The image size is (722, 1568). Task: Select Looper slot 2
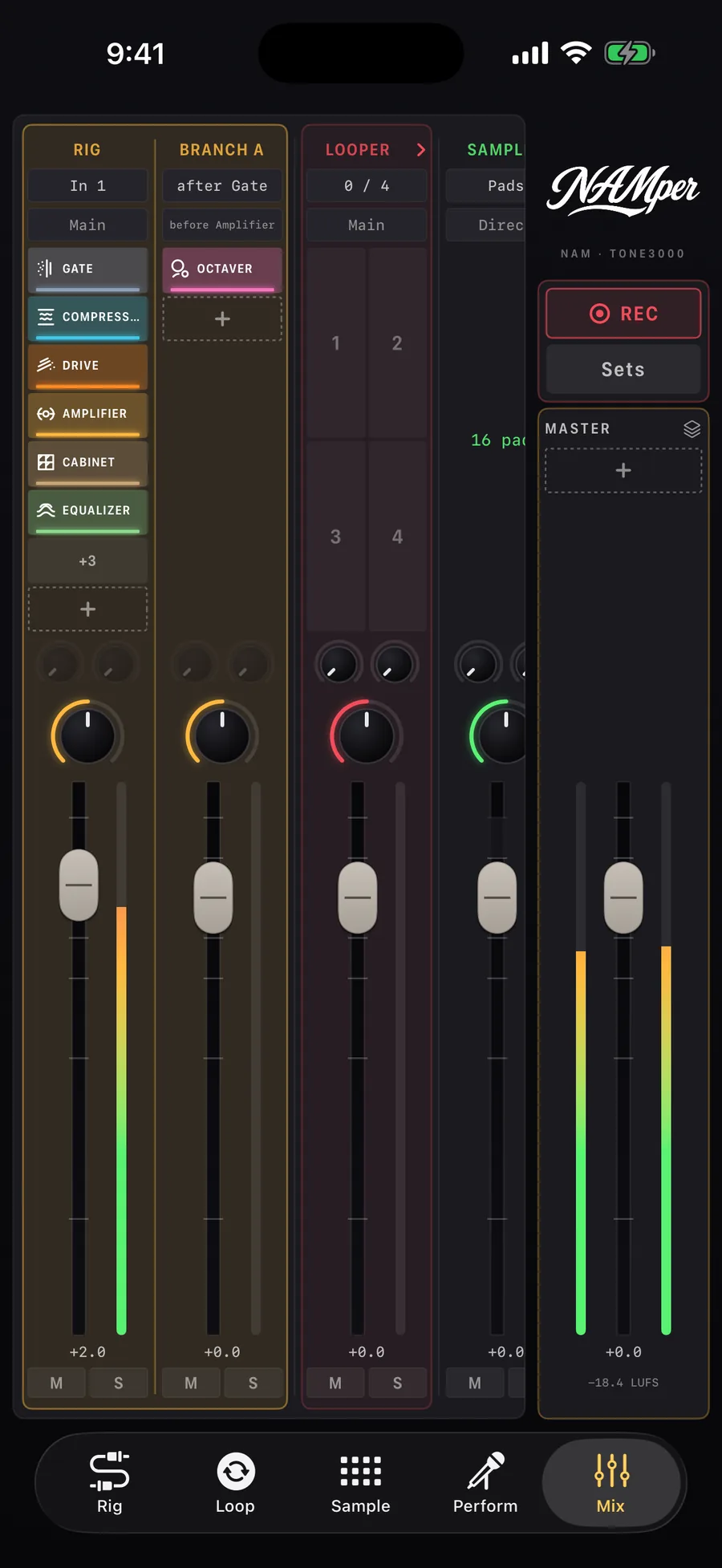click(397, 343)
